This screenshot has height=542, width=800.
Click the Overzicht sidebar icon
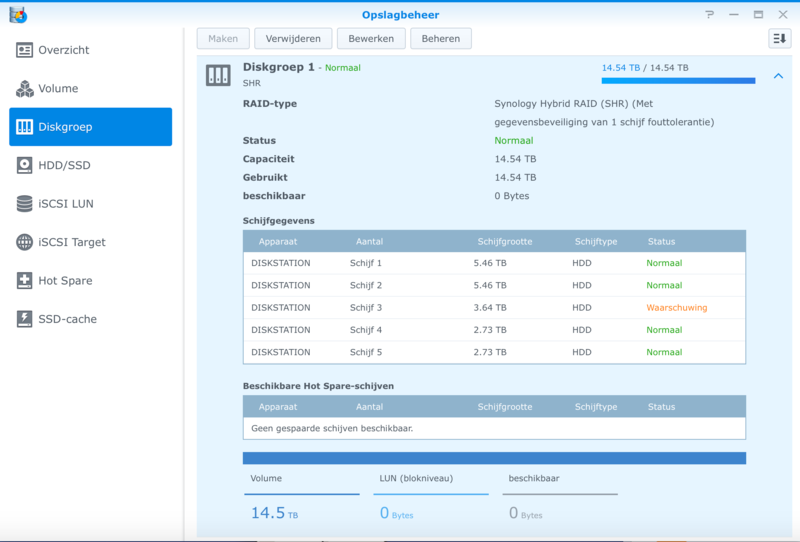click(25, 50)
